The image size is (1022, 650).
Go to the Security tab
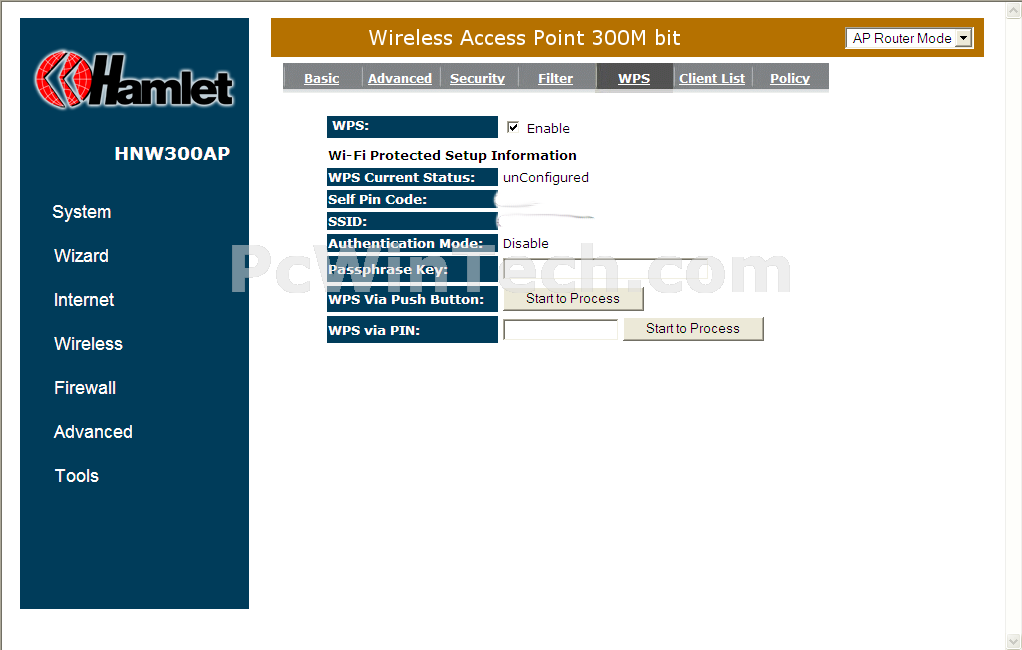click(477, 78)
